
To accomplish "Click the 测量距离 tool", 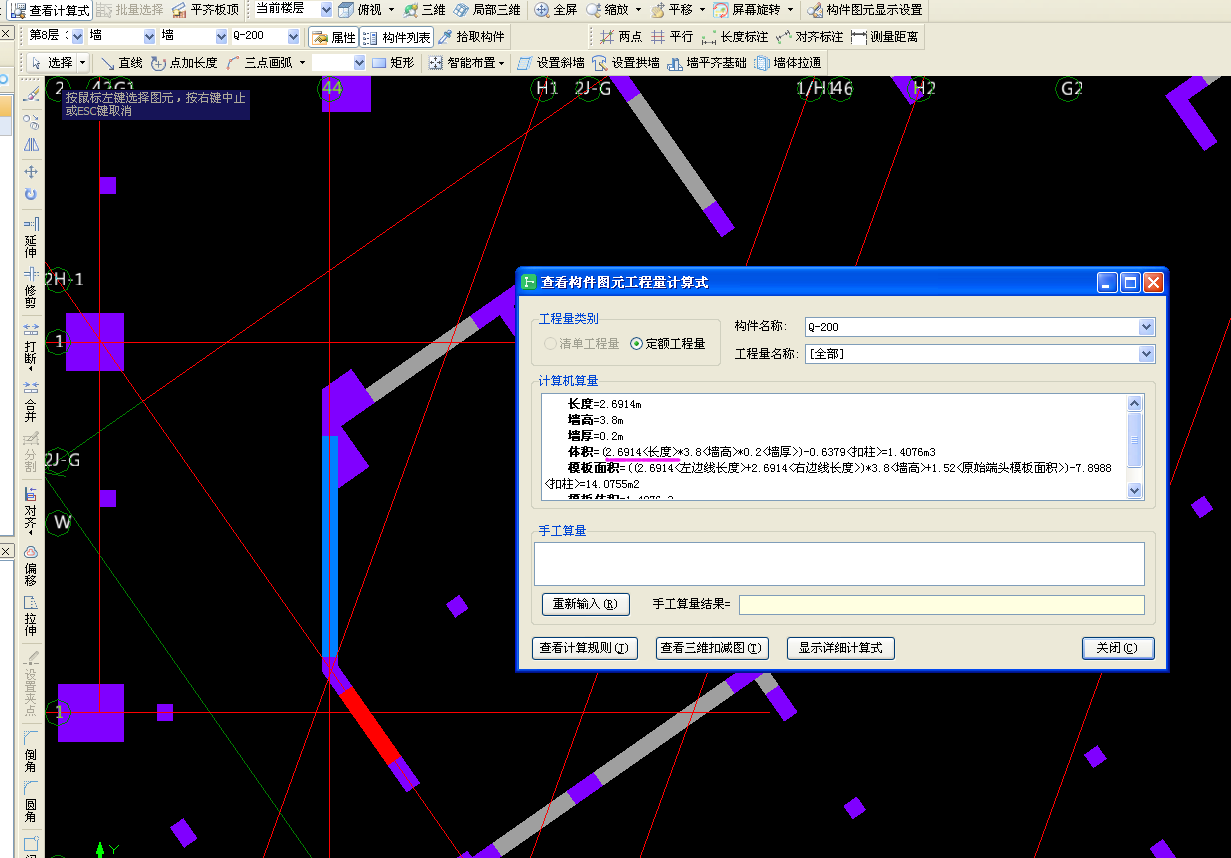I will coord(884,37).
